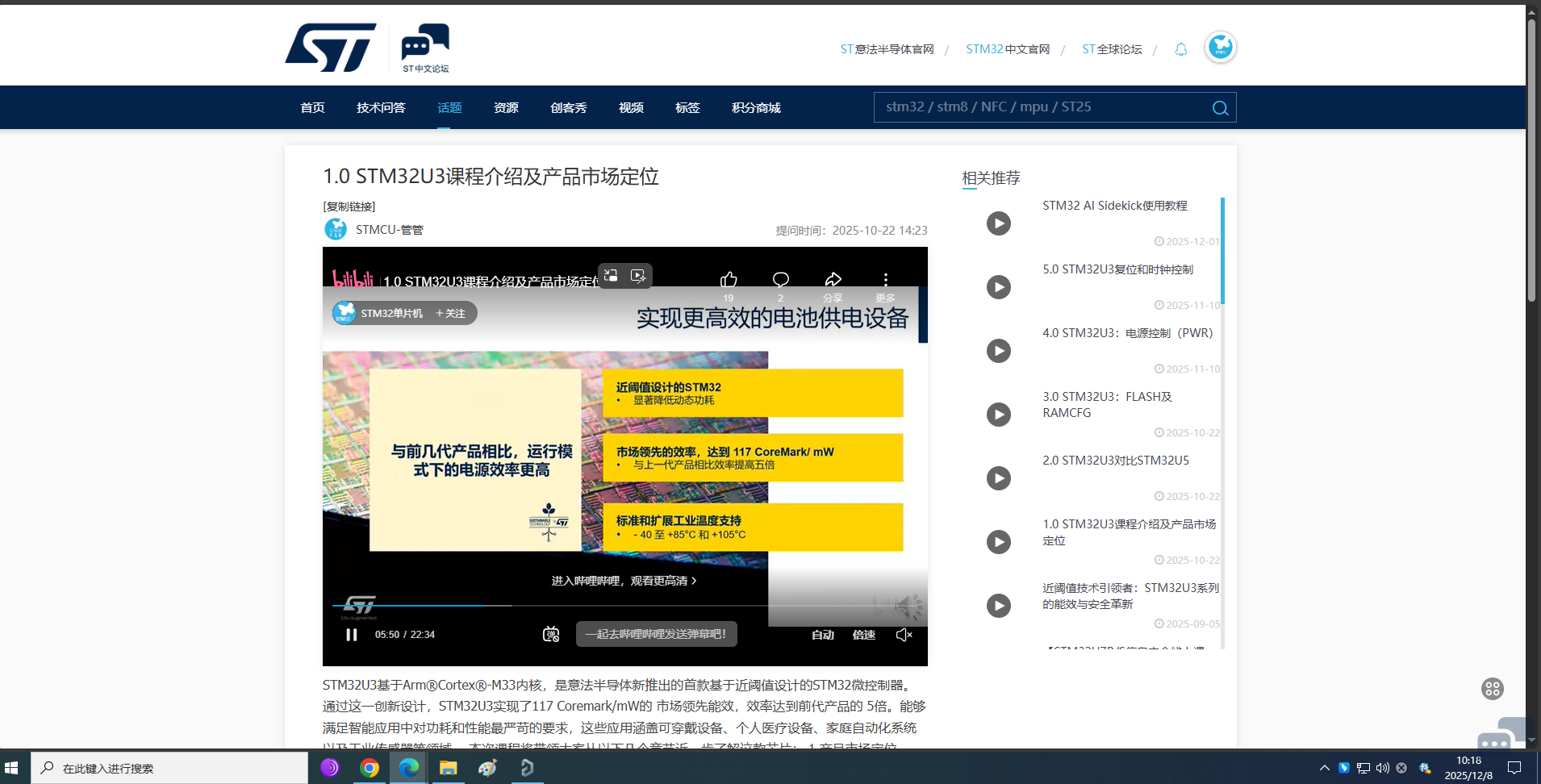Image resolution: width=1541 pixels, height=784 pixels.
Task: Open the 资源 nav tab
Action: click(x=506, y=107)
